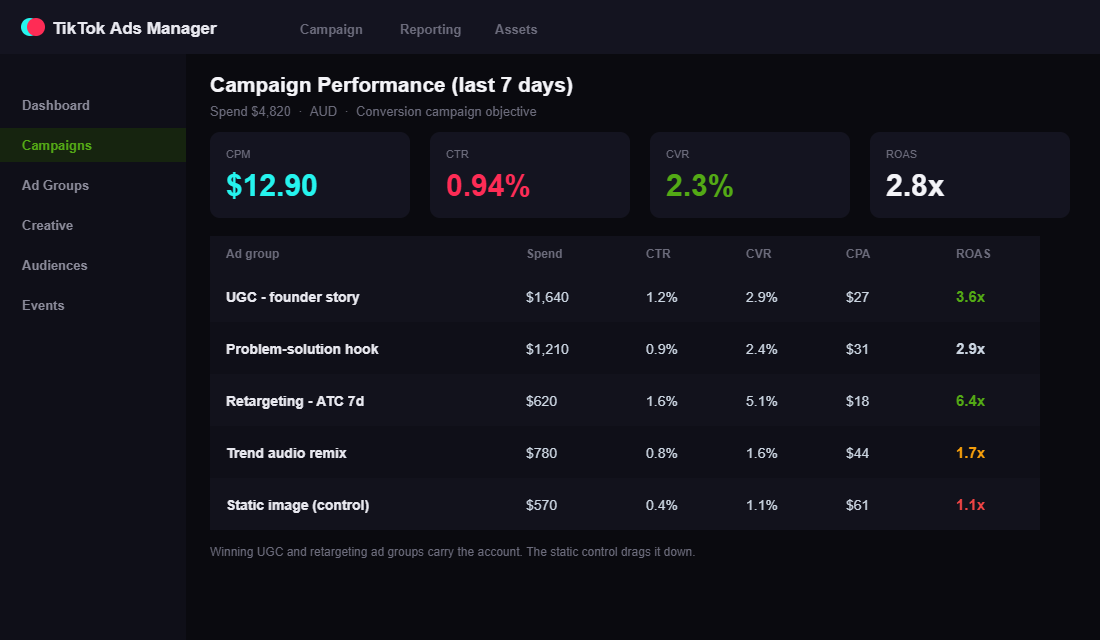Click the CTR 0.94% metric card
The height and width of the screenshot is (640, 1100).
coord(530,175)
